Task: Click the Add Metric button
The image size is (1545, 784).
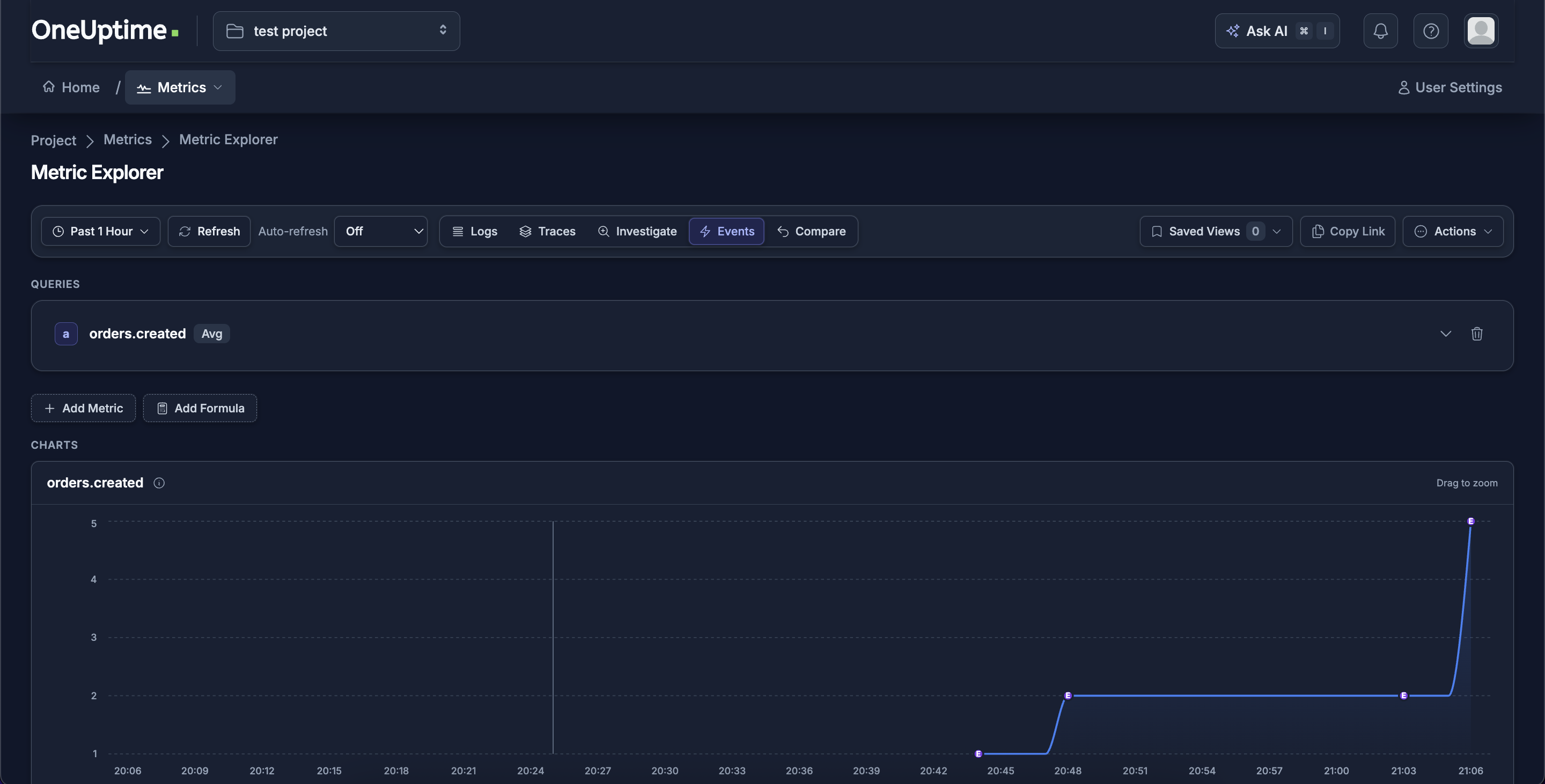Action: point(83,408)
